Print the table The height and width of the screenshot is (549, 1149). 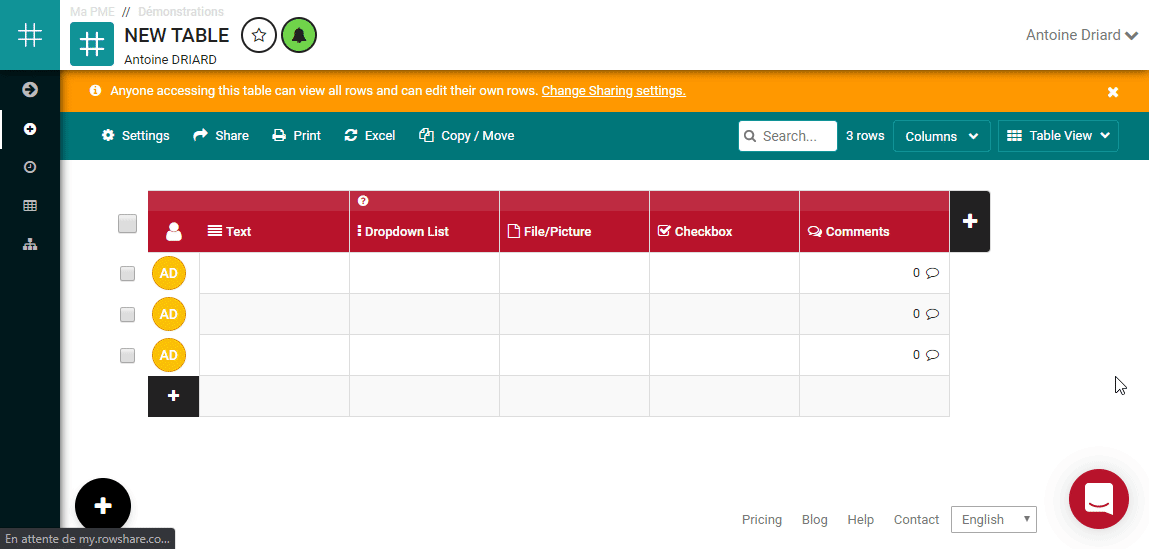pos(297,136)
